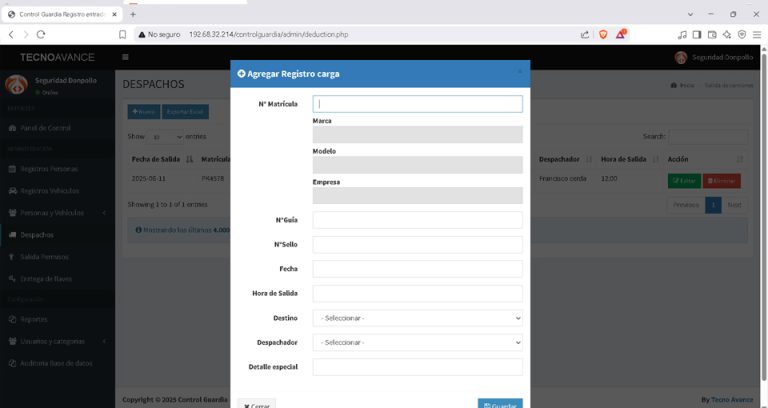The height and width of the screenshot is (408, 768).
Task: Sort by Despachador column
Action: pos(565,159)
